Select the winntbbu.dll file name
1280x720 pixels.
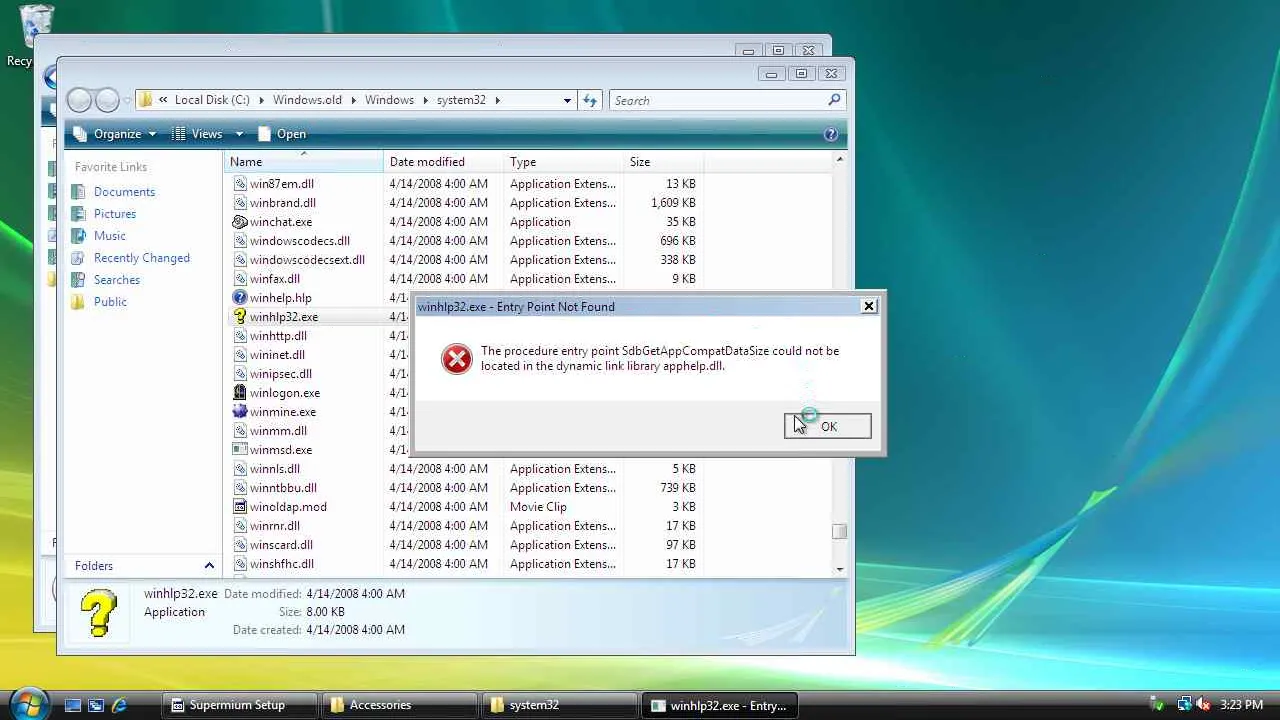pyautogui.click(x=283, y=488)
